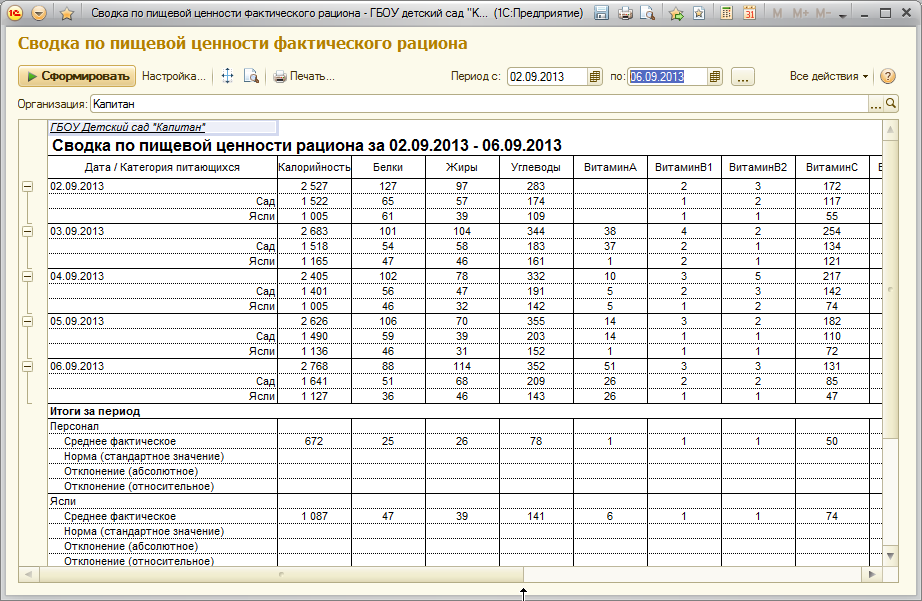922x601 pixels.
Task: Collapse the 05.09.2013 group
Action: click(28, 321)
